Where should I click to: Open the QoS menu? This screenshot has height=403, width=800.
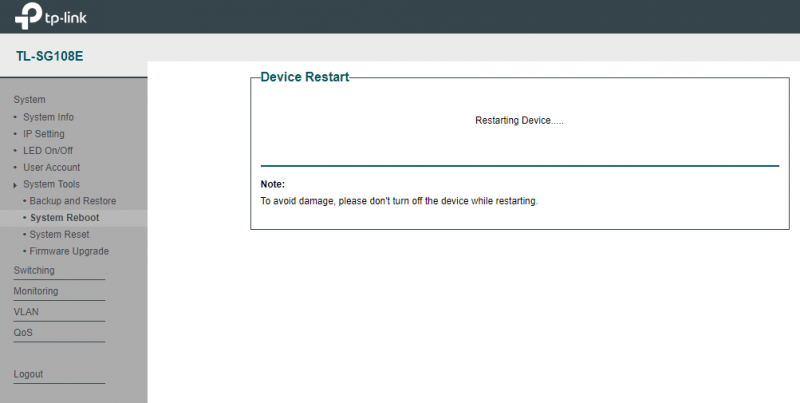[x=23, y=333]
